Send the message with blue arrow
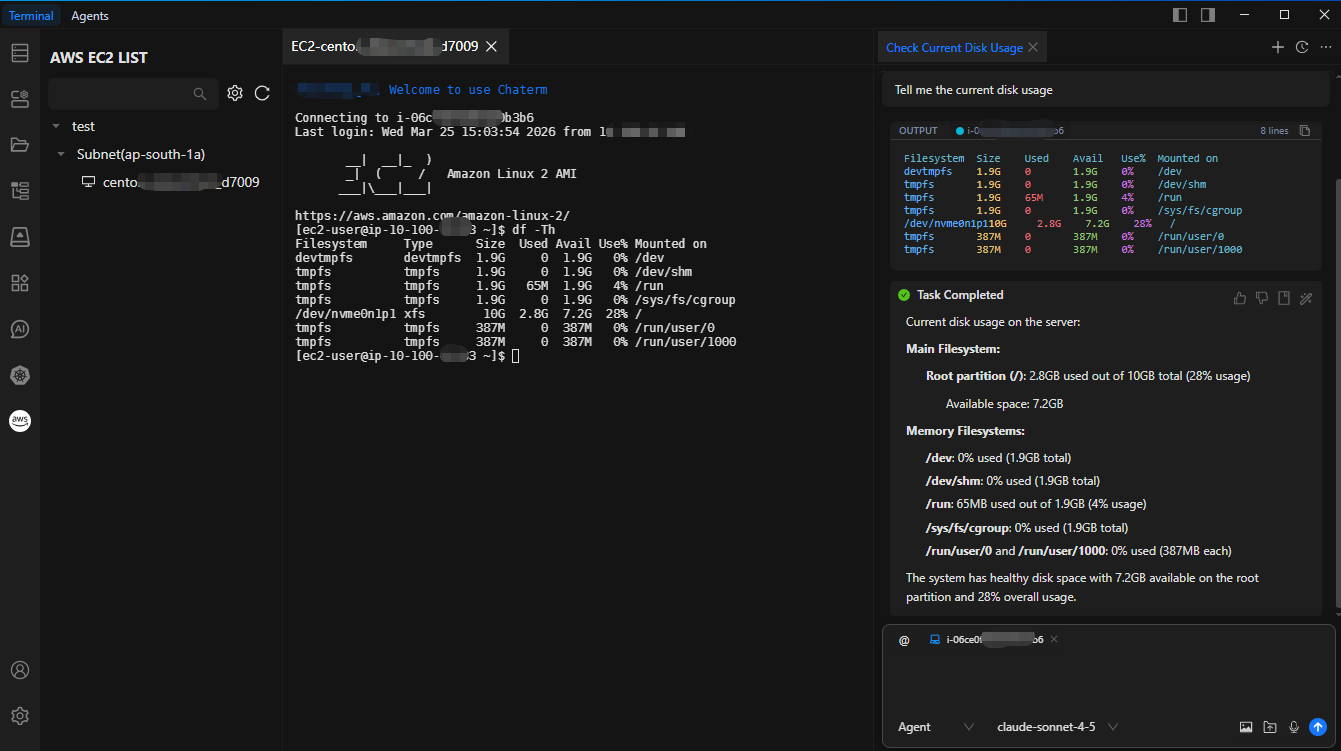The width and height of the screenshot is (1341, 751). [x=1318, y=727]
